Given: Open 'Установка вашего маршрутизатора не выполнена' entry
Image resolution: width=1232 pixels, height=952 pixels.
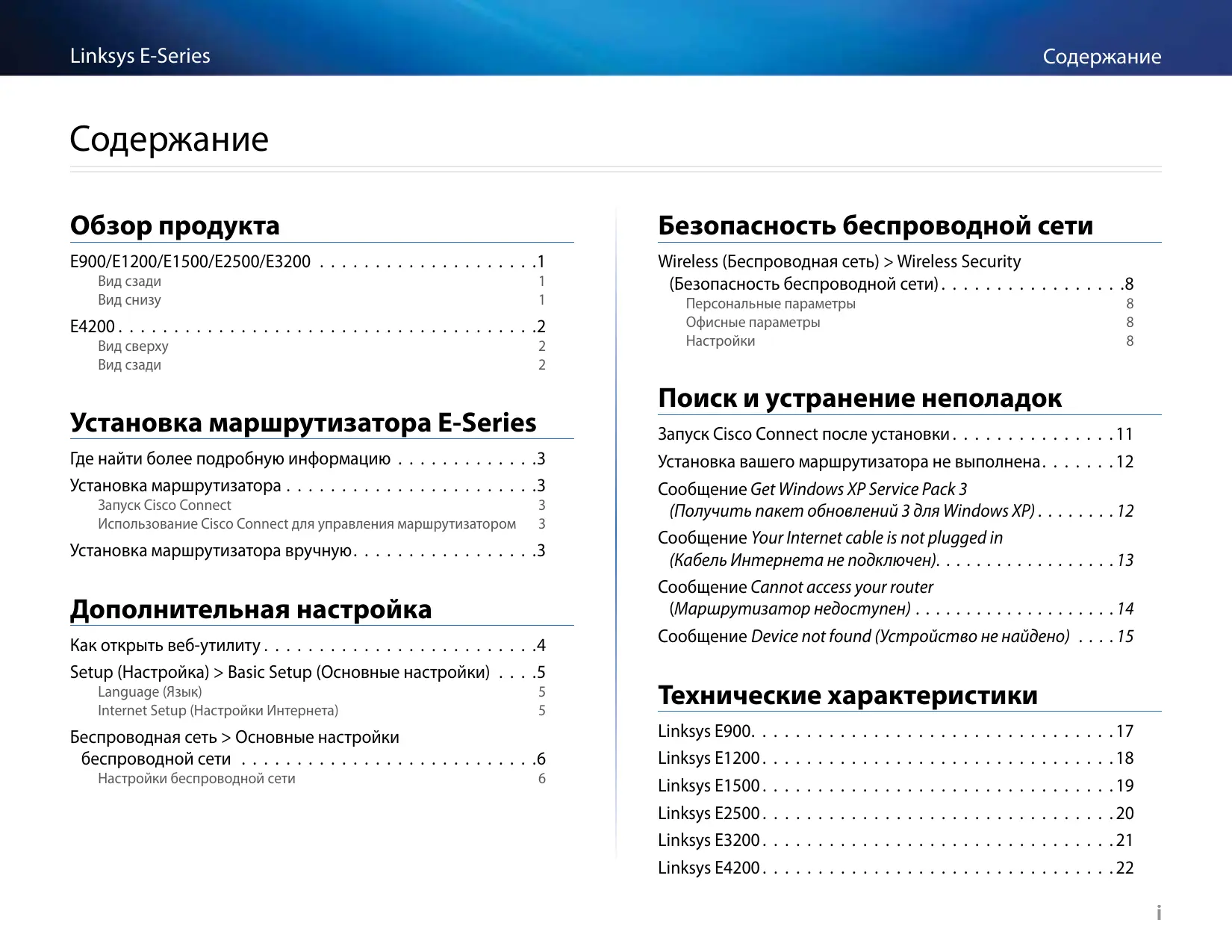Looking at the screenshot, I should click(x=849, y=462).
